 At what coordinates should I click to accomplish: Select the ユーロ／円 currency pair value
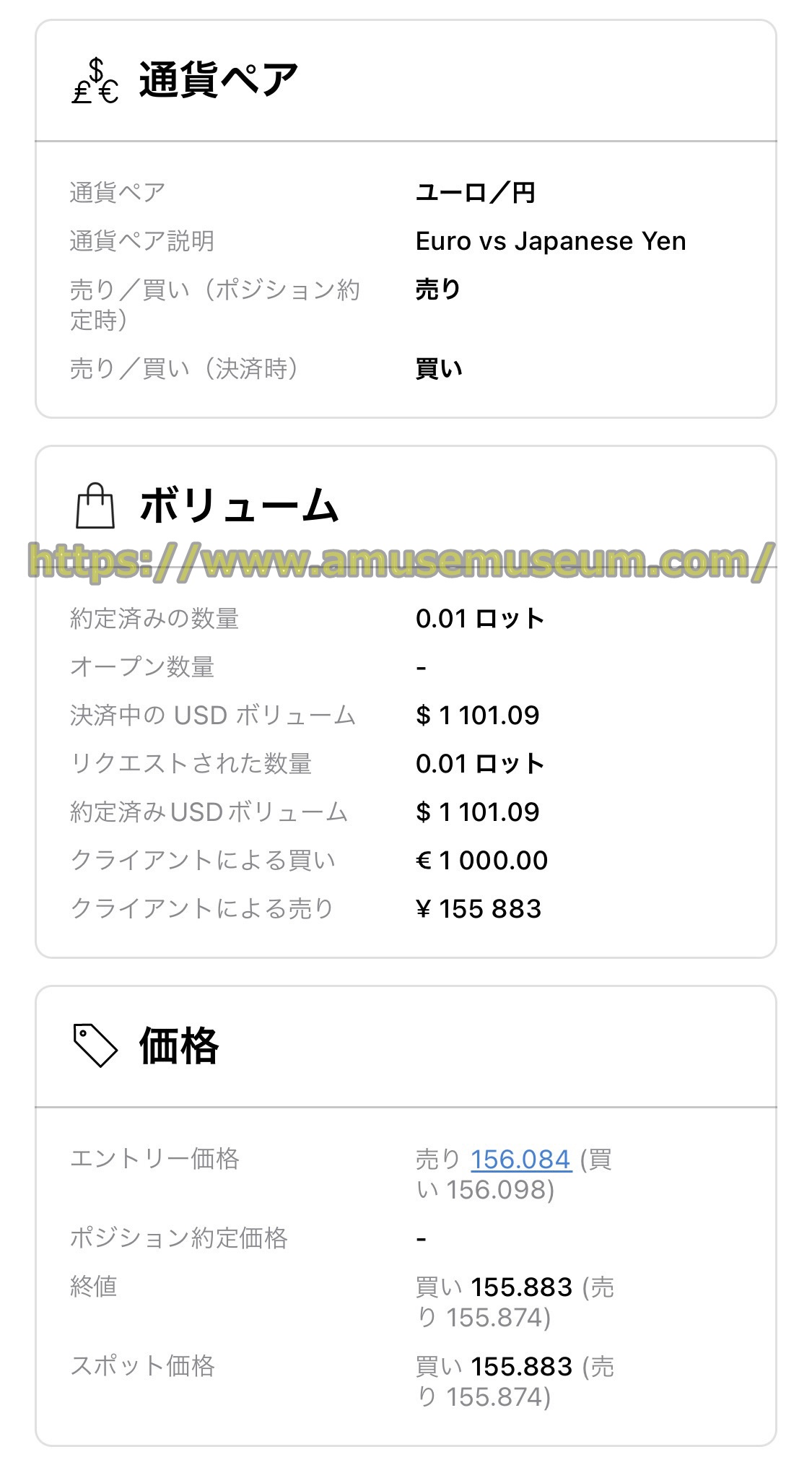476,193
